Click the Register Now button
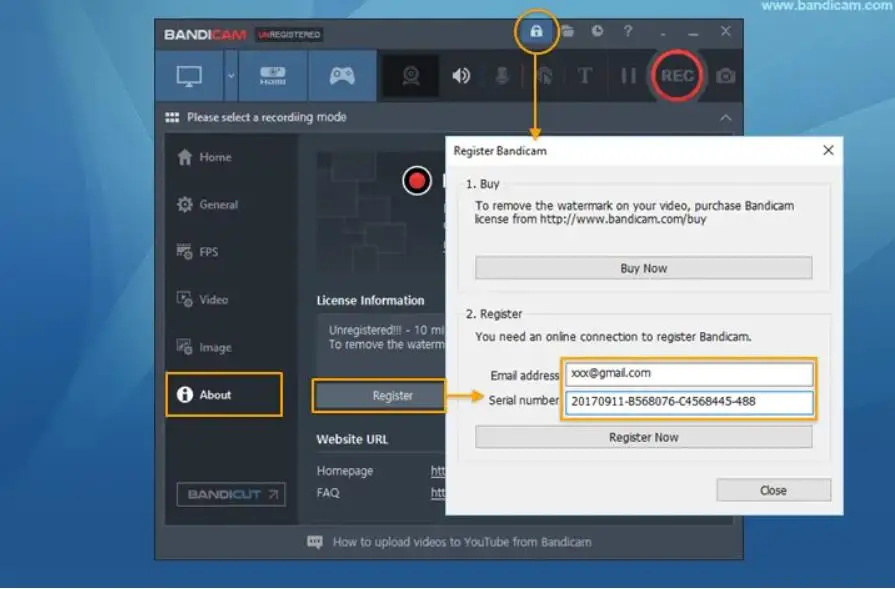Viewport: 895px width, 589px height. (643, 437)
